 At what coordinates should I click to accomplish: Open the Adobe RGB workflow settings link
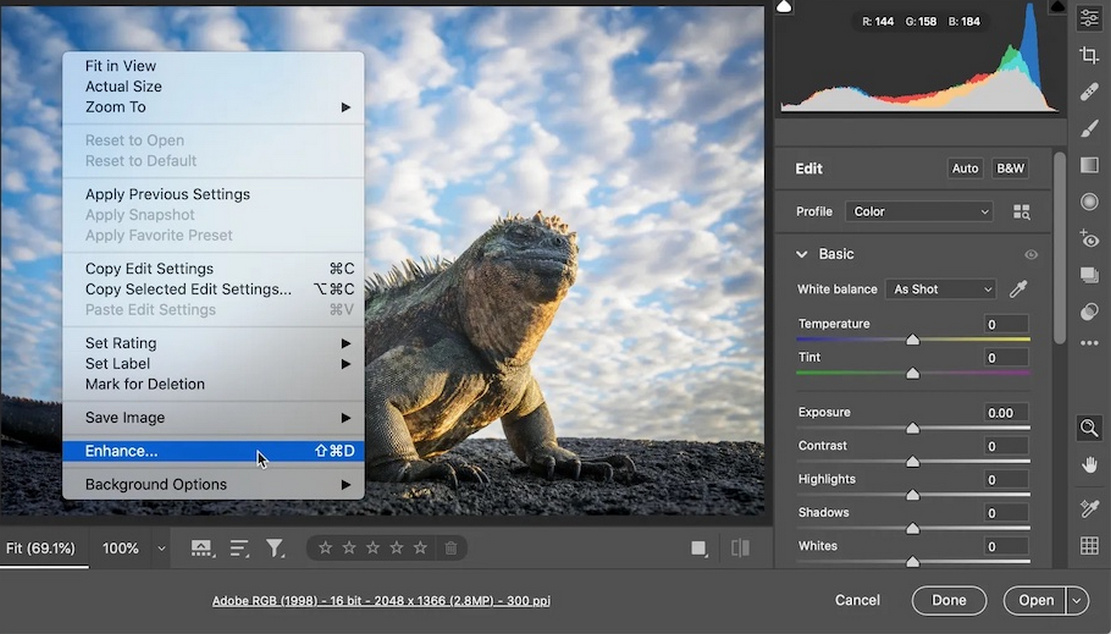click(380, 600)
